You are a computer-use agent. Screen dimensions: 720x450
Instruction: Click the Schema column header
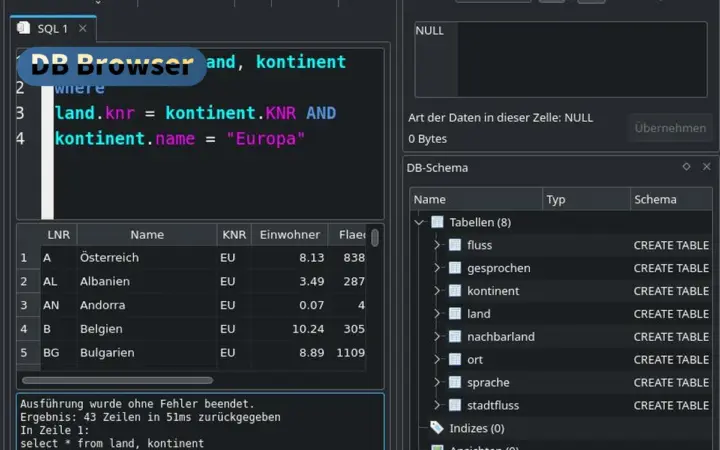tap(671, 199)
